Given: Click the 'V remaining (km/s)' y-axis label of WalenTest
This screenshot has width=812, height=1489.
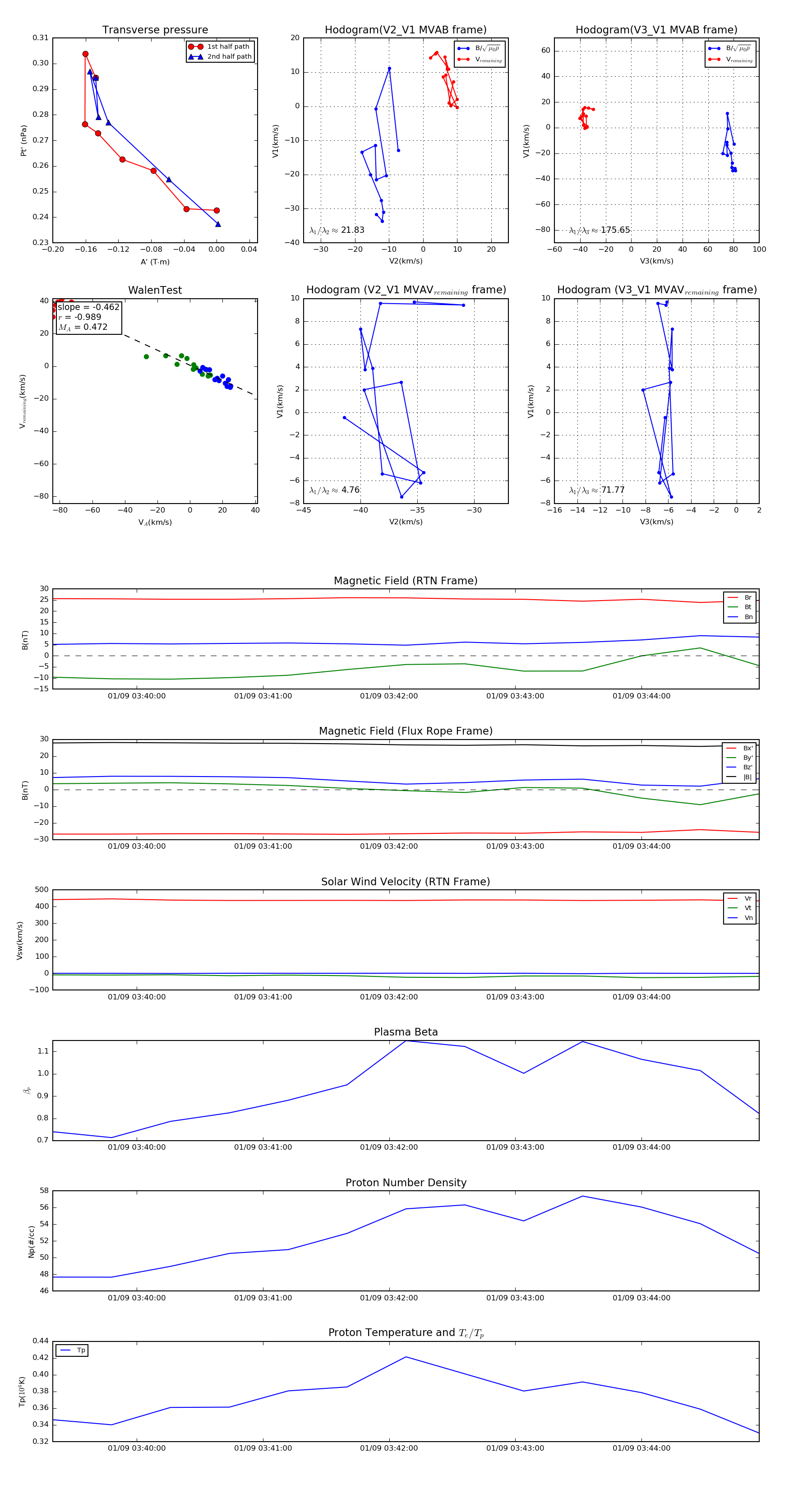Looking at the screenshot, I should [x=23, y=401].
